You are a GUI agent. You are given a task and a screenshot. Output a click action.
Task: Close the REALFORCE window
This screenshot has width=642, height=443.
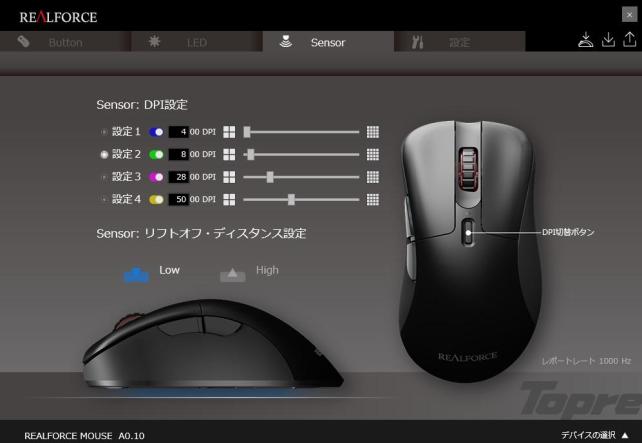[629, 15]
